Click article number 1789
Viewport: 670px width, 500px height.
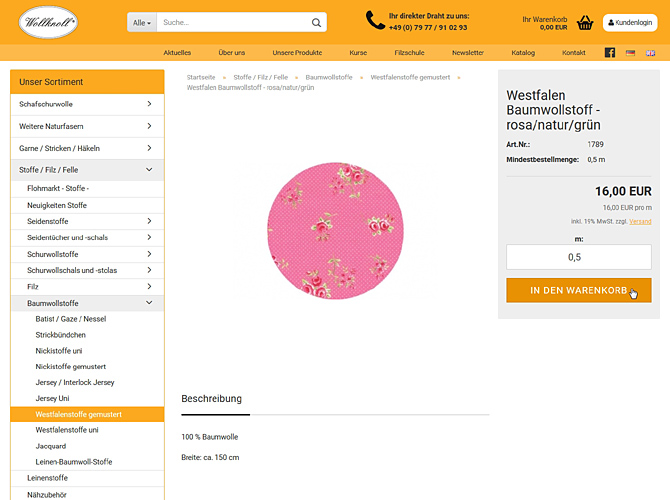pyautogui.click(x=595, y=144)
